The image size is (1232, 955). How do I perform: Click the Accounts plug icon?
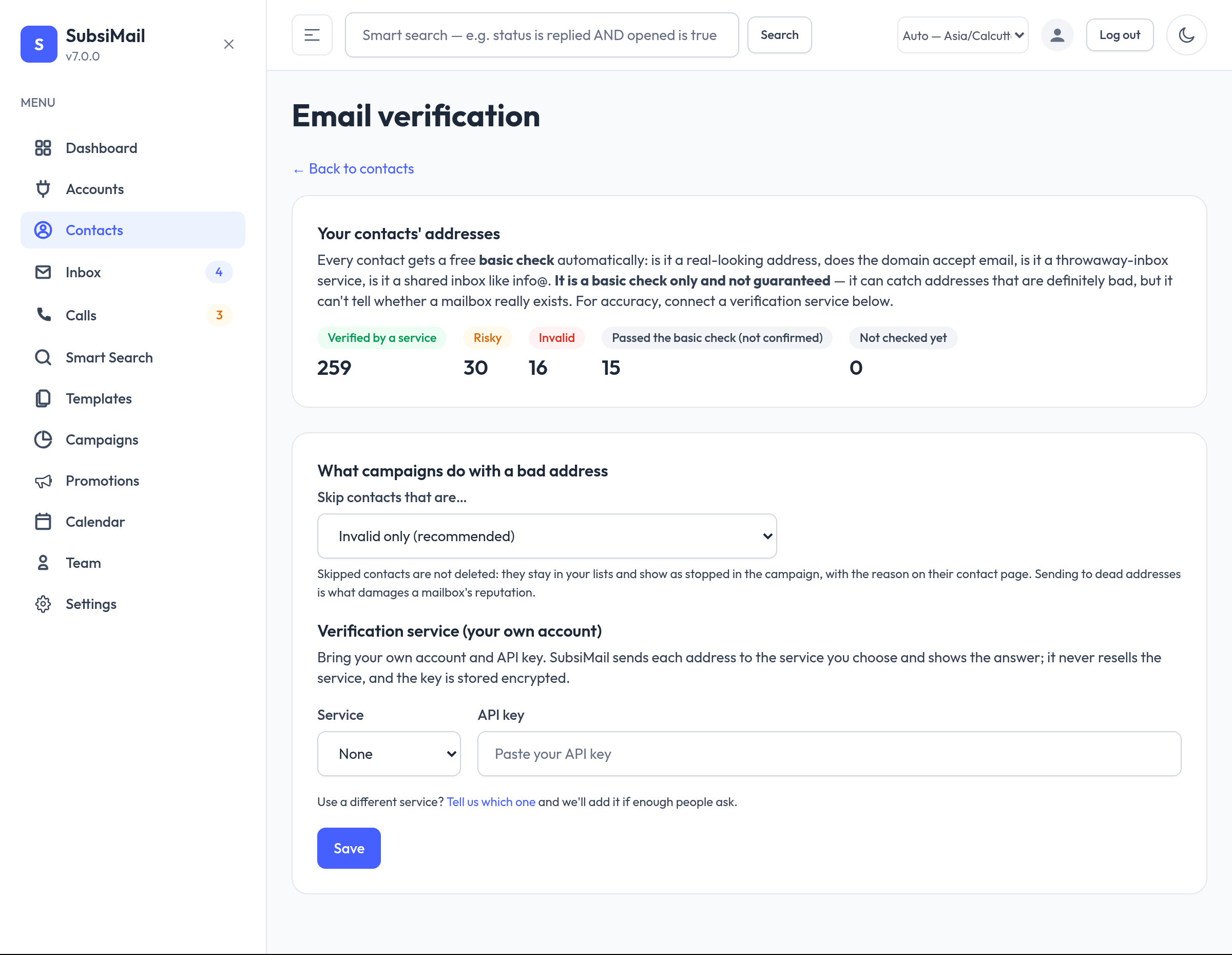pyautogui.click(x=43, y=189)
